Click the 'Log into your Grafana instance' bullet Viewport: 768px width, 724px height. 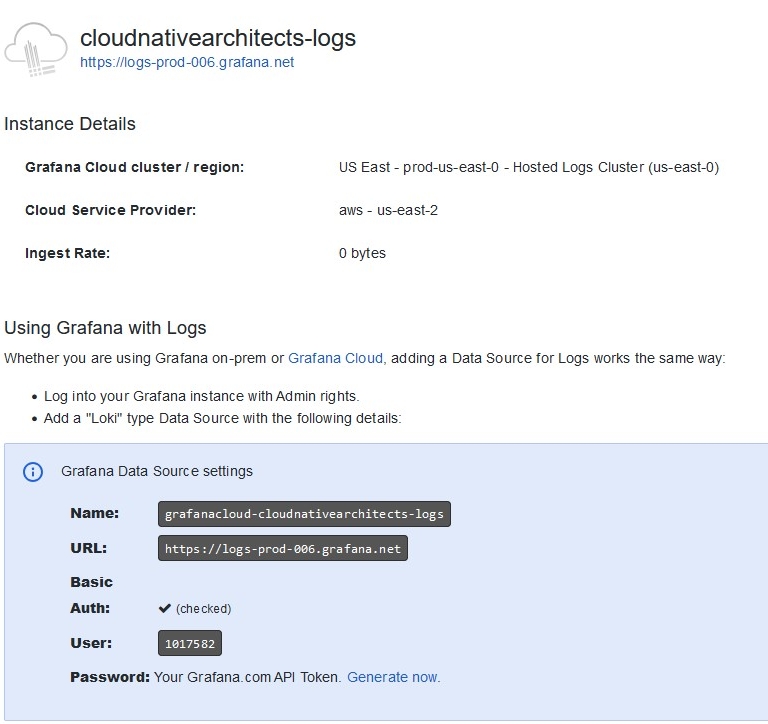click(202, 396)
